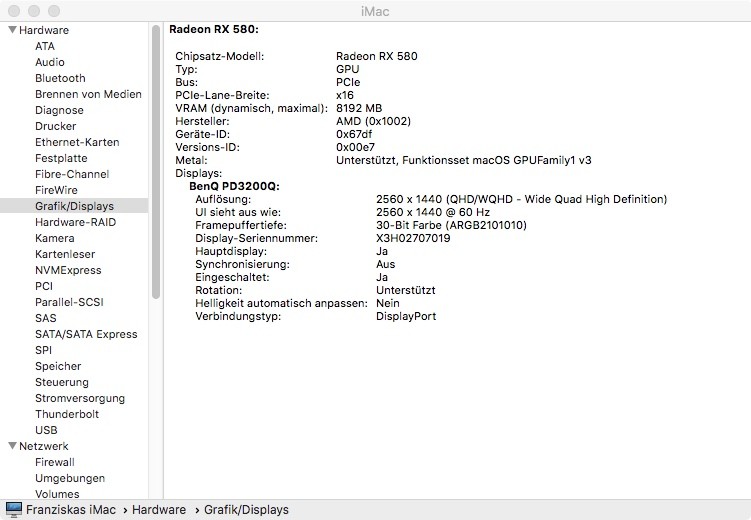This screenshot has height=520, width=751.
Task: Click the iMac computer icon in path bar
Action: coord(14,510)
